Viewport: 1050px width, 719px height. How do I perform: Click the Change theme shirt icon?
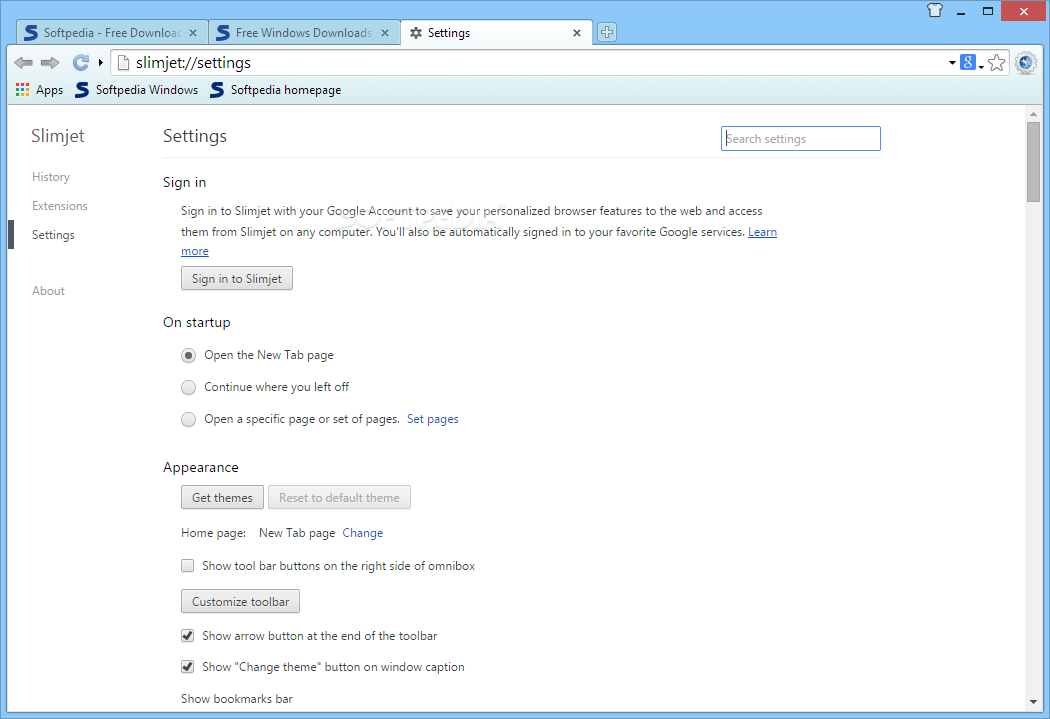pyautogui.click(x=935, y=10)
